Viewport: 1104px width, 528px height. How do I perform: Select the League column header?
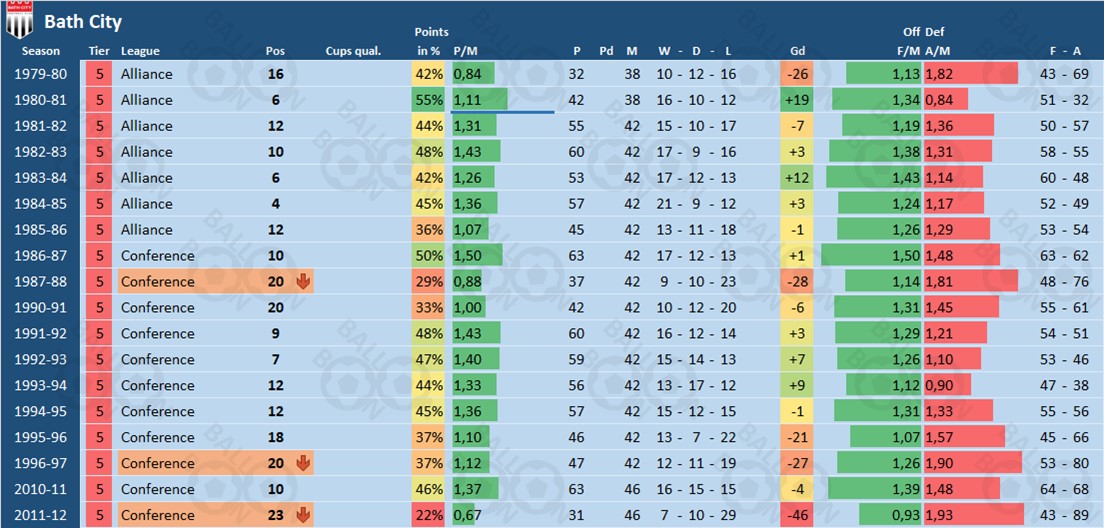(x=140, y=51)
